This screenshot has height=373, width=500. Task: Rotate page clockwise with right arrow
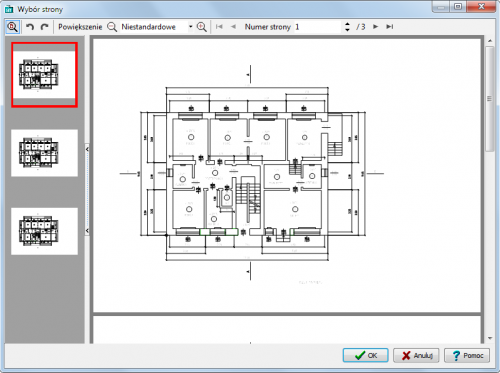[x=44, y=27]
